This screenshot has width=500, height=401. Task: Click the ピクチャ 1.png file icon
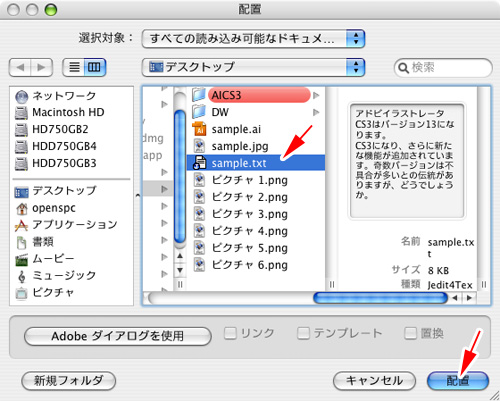pyautogui.click(x=199, y=180)
